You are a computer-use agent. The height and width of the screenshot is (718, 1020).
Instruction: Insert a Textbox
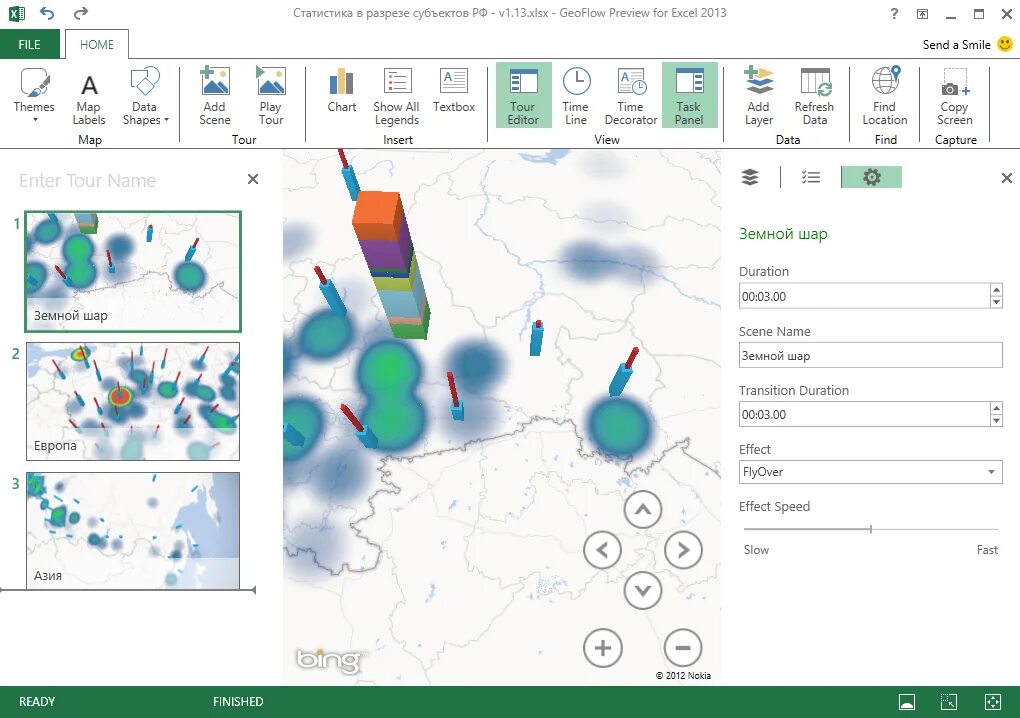(x=453, y=91)
